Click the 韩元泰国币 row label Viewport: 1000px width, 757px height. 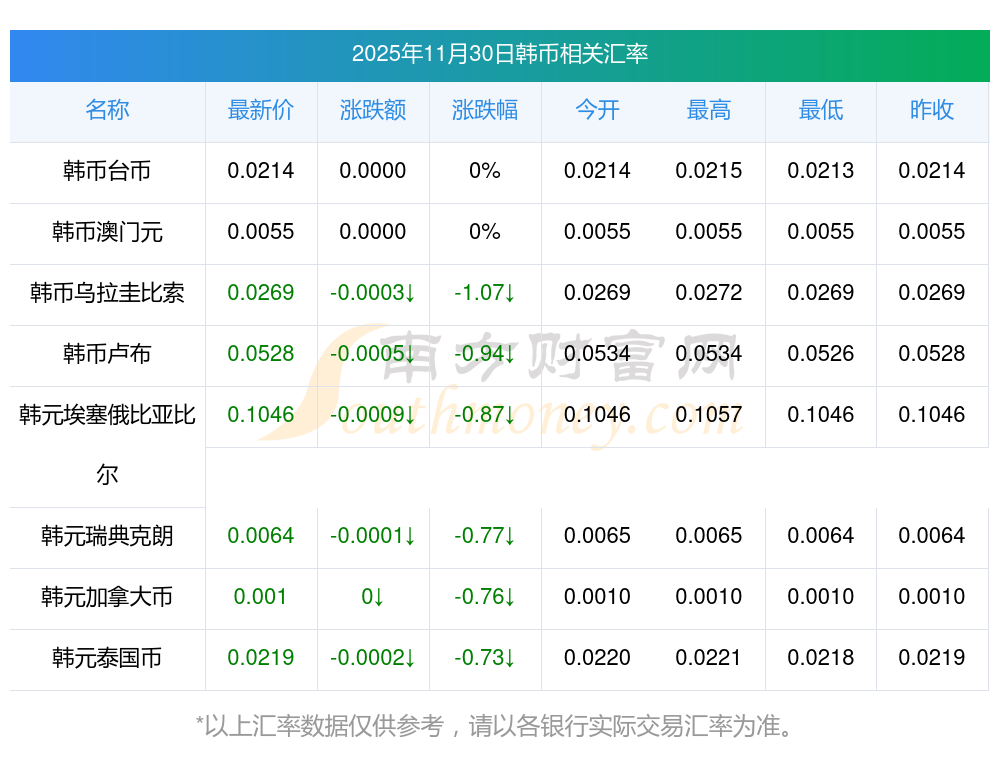point(107,658)
